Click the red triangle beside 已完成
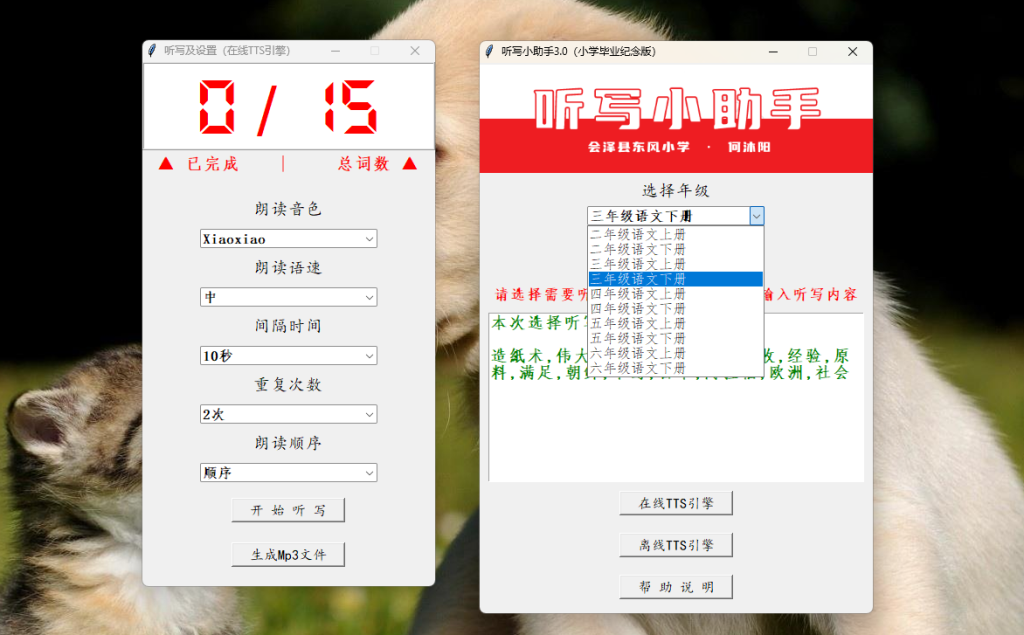Screen dimensions: 1024x635 [x=165, y=163]
